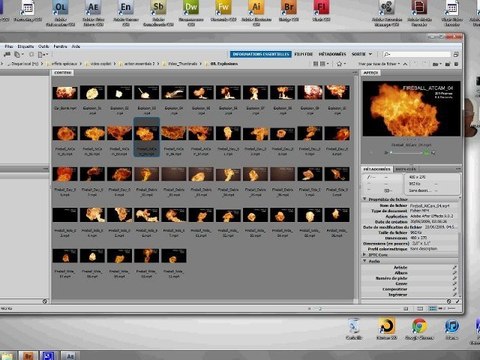480x360 pixels.
Task: Switch to the SORTIE workspace
Action: pos(359,54)
